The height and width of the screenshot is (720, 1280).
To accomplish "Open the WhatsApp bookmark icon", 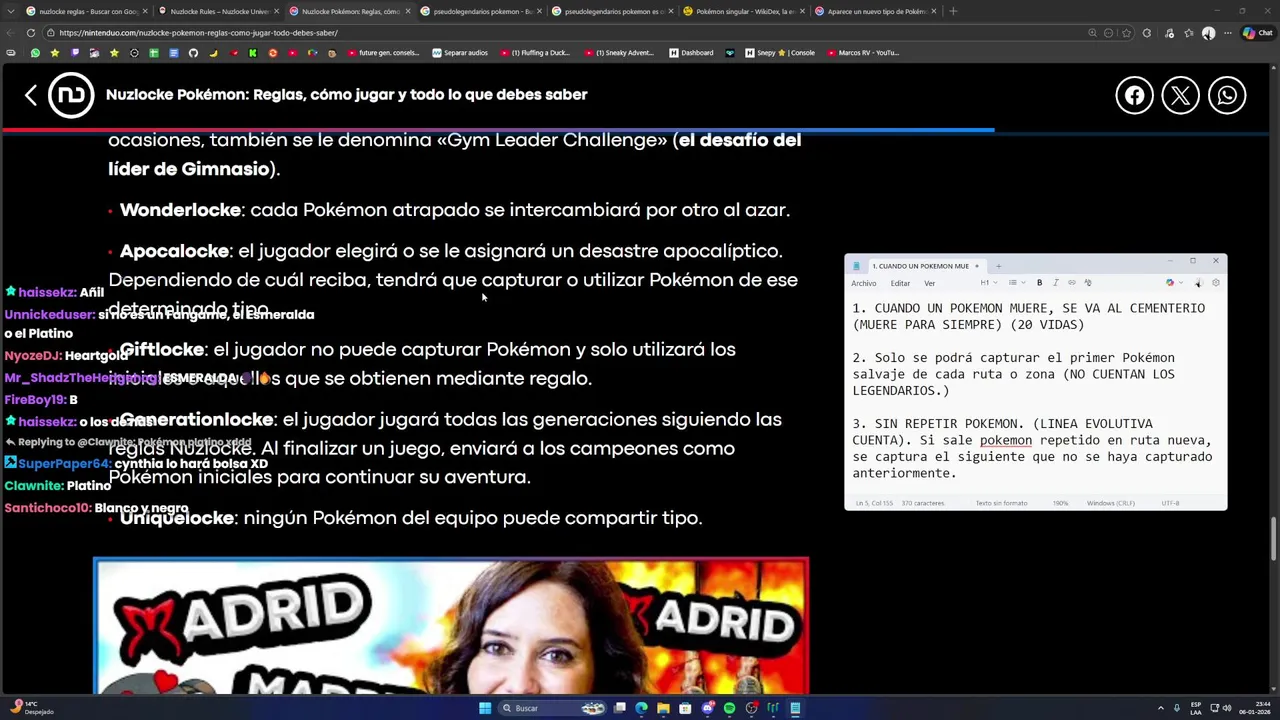I will click(35, 52).
